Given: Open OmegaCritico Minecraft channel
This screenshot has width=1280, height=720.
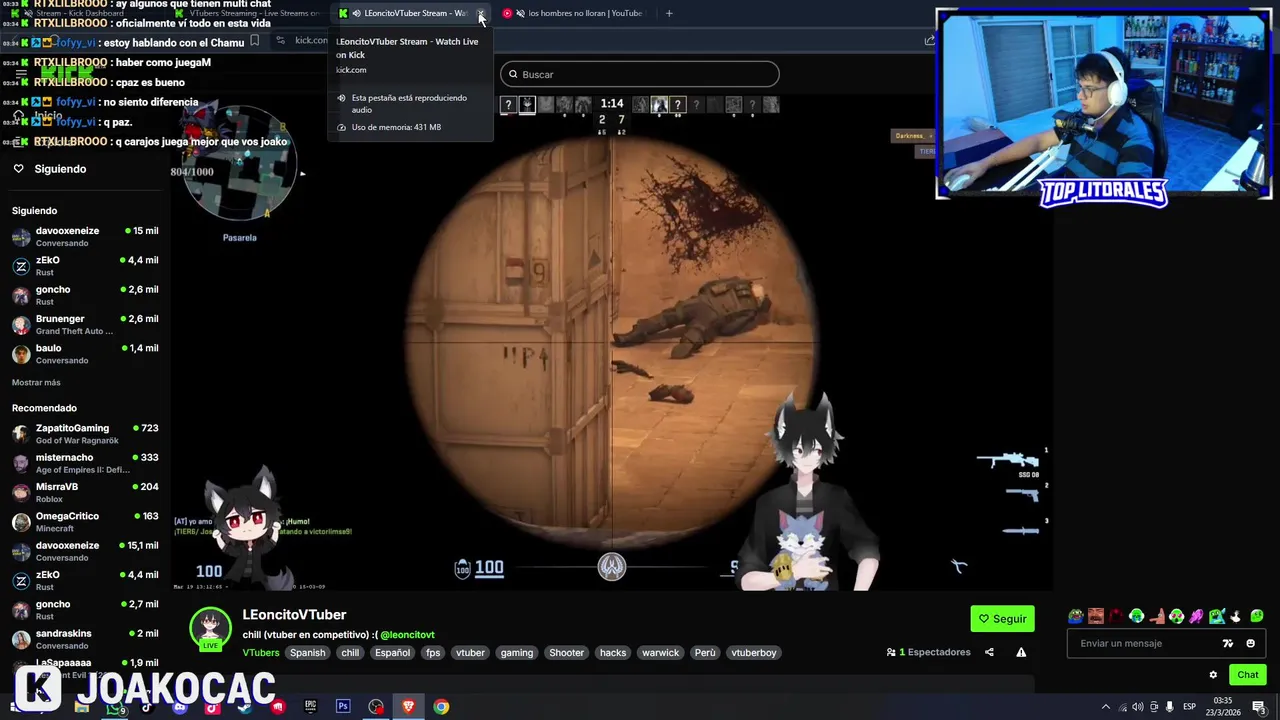Looking at the screenshot, I should [x=85, y=521].
